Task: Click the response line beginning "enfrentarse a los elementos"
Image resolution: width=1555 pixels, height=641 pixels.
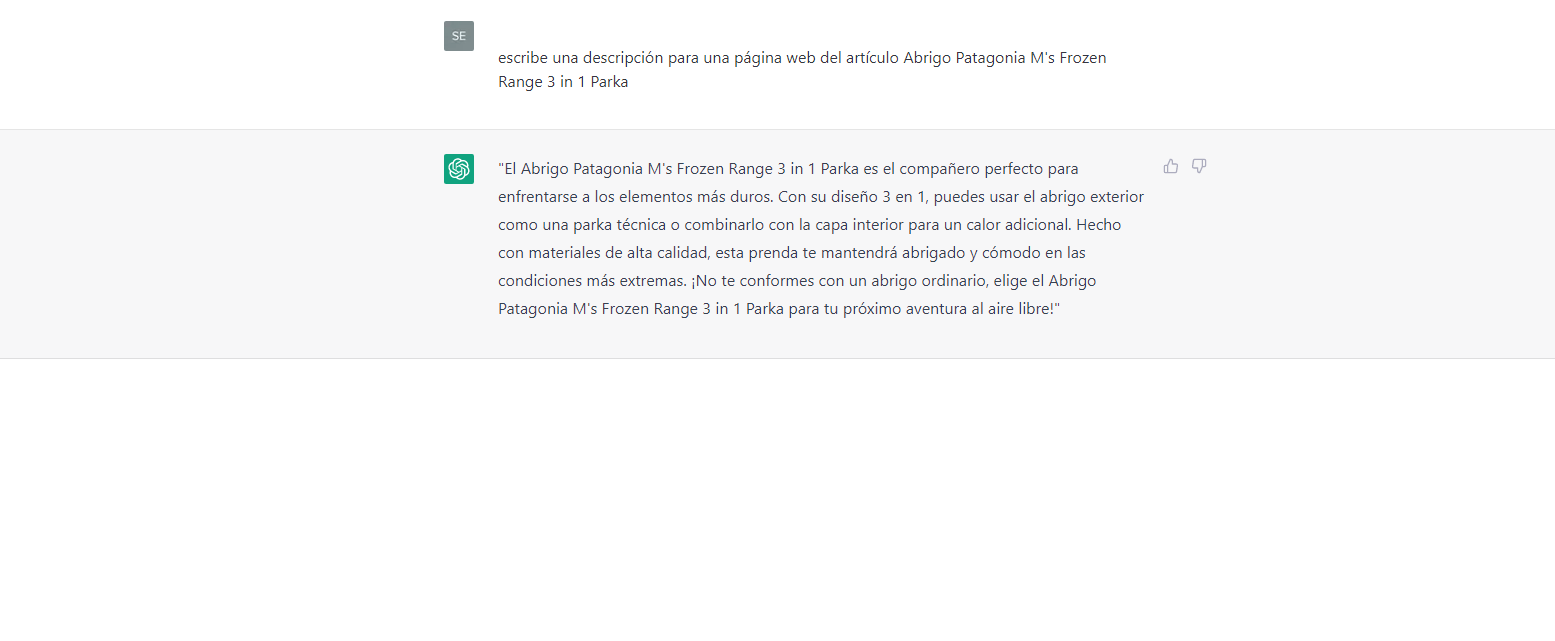Action: click(821, 196)
